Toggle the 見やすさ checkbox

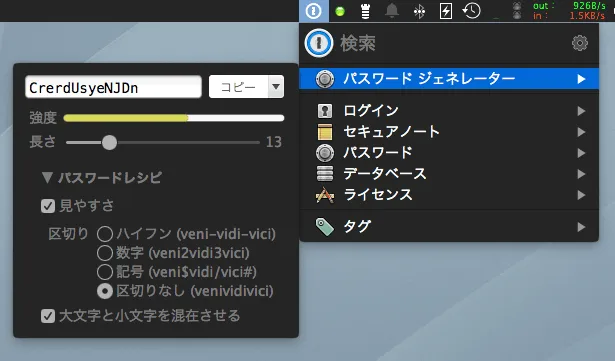click(x=48, y=206)
